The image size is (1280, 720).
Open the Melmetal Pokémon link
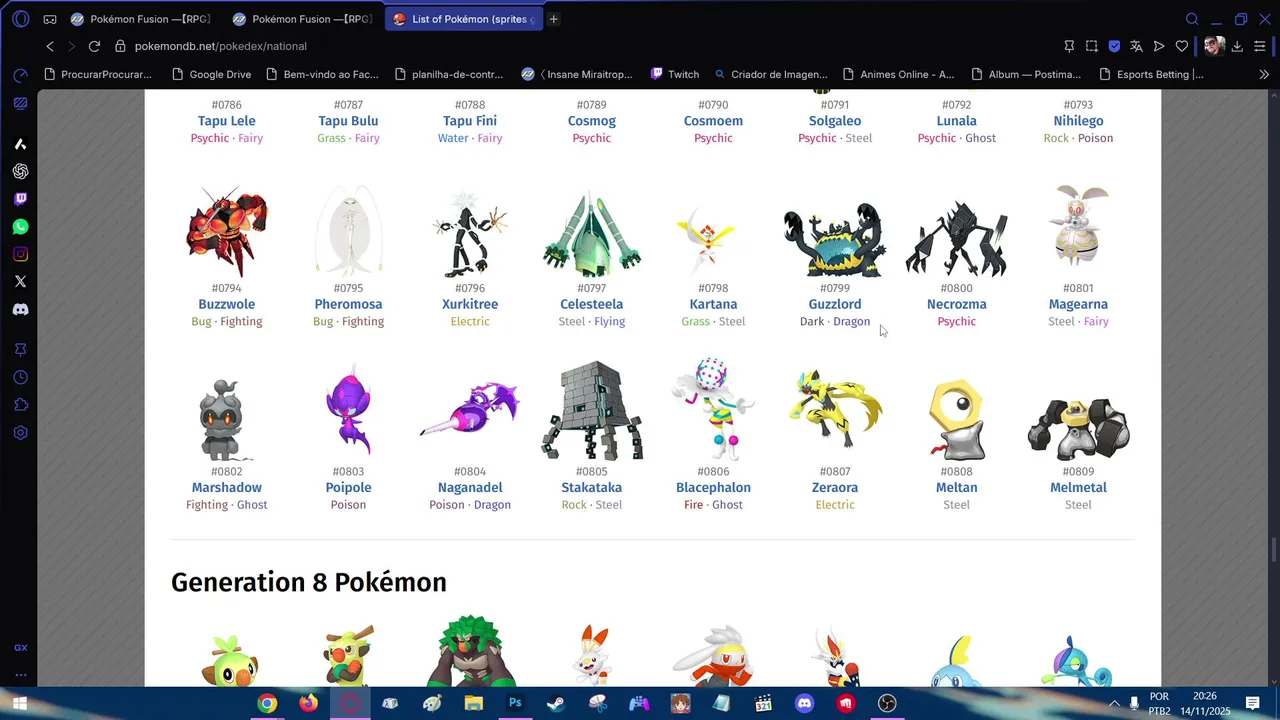tap(1078, 488)
